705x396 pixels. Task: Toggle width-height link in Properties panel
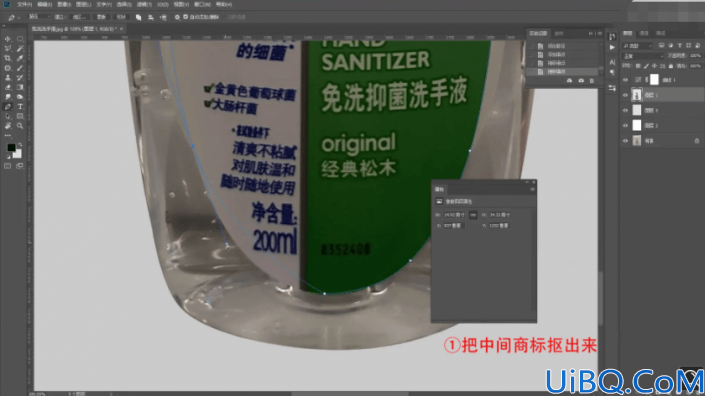(x=473, y=215)
